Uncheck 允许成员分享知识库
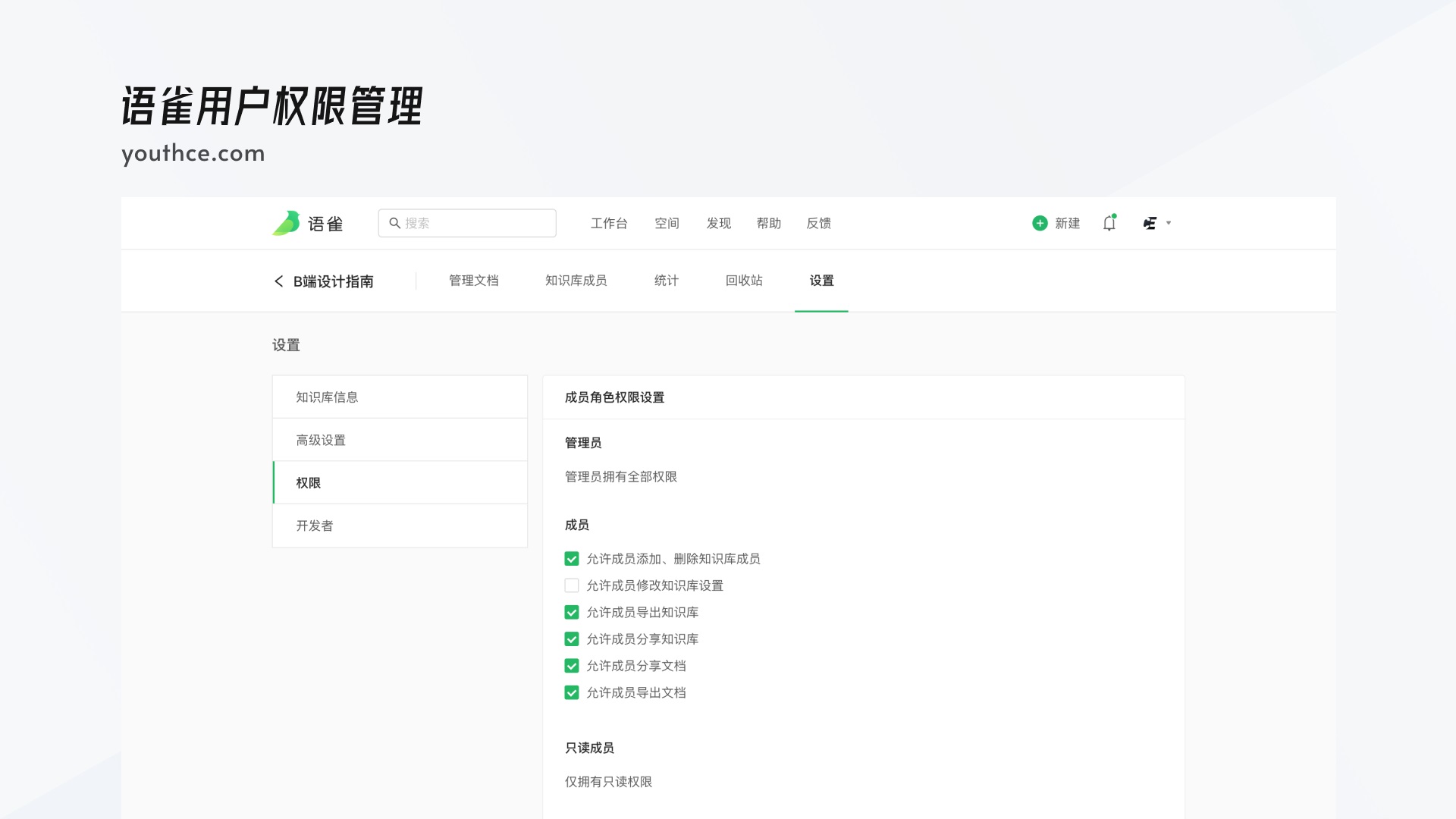The height and width of the screenshot is (819, 1456). tap(571, 639)
